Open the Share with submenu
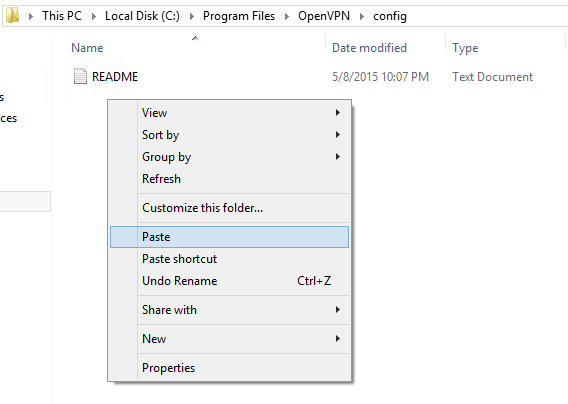This screenshot has height=404, width=568. pyautogui.click(x=230, y=310)
